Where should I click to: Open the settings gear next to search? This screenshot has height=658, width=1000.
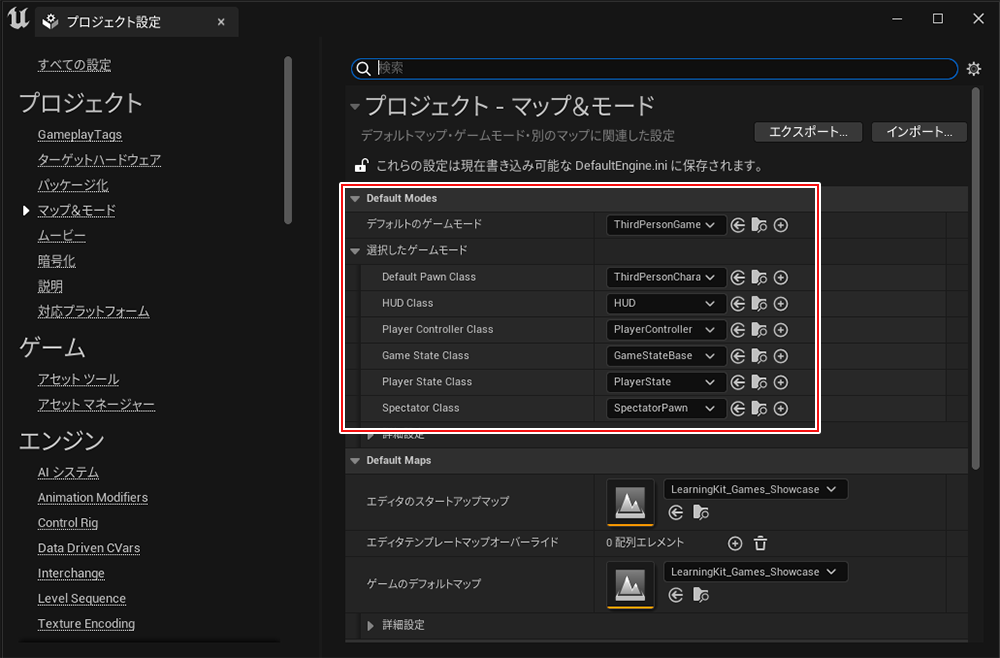pyautogui.click(x=974, y=69)
